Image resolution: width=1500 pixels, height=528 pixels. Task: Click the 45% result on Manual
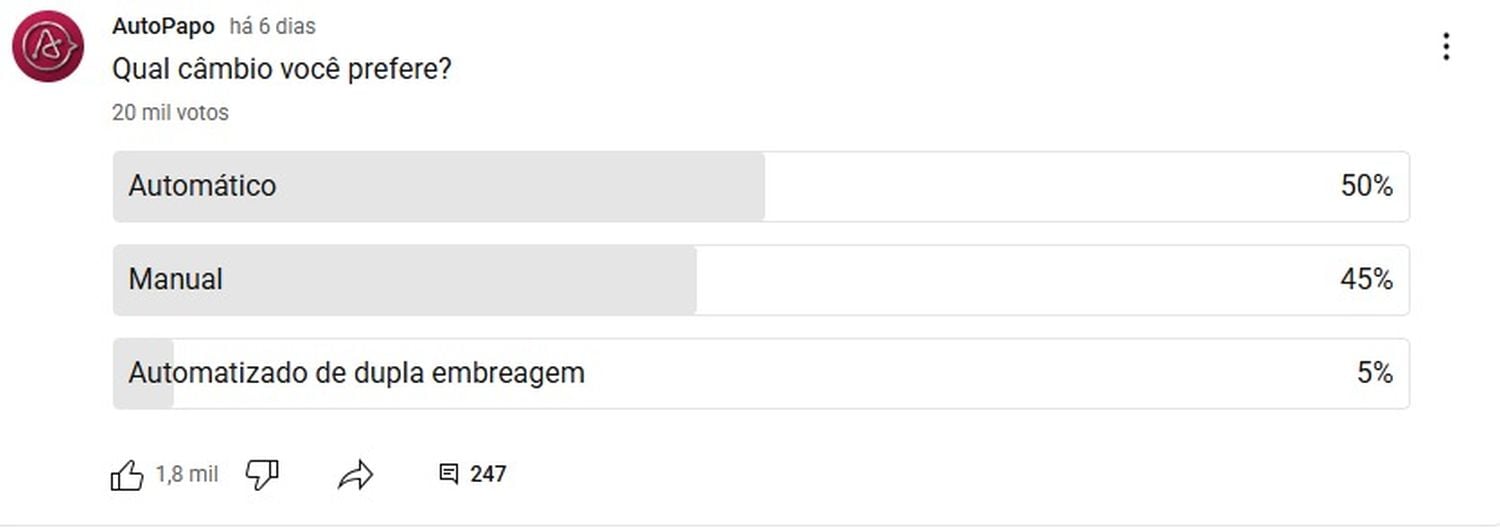pyautogui.click(x=1367, y=280)
